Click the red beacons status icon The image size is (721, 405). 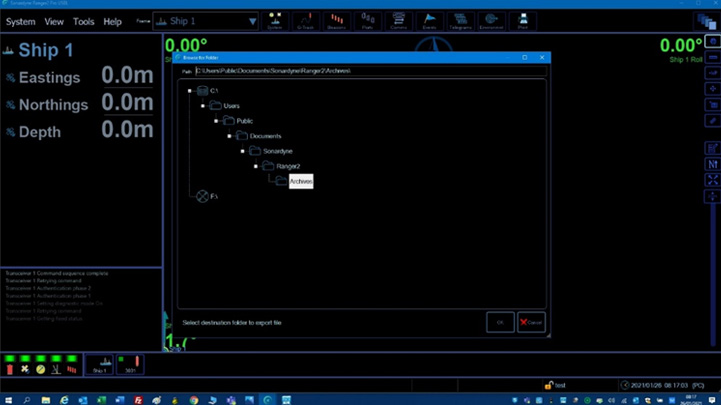72,369
